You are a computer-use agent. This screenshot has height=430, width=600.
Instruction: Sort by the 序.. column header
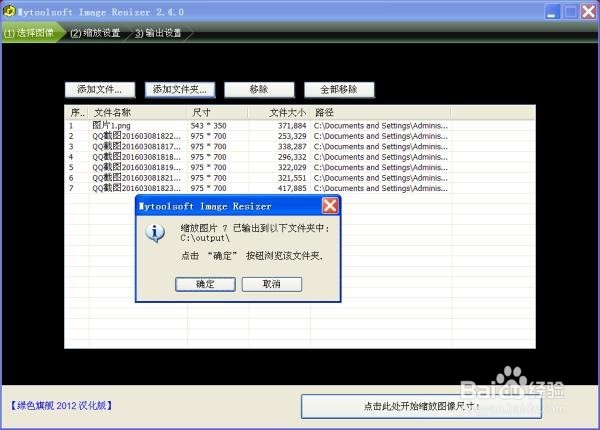coord(77,113)
